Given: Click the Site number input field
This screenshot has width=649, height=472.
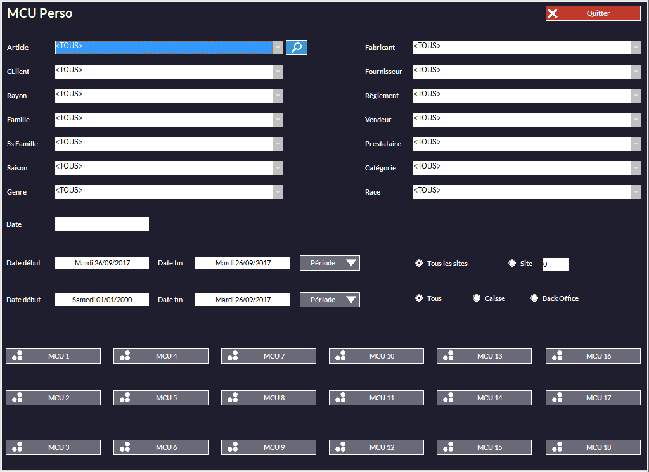Looking at the screenshot, I should (555, 264).
